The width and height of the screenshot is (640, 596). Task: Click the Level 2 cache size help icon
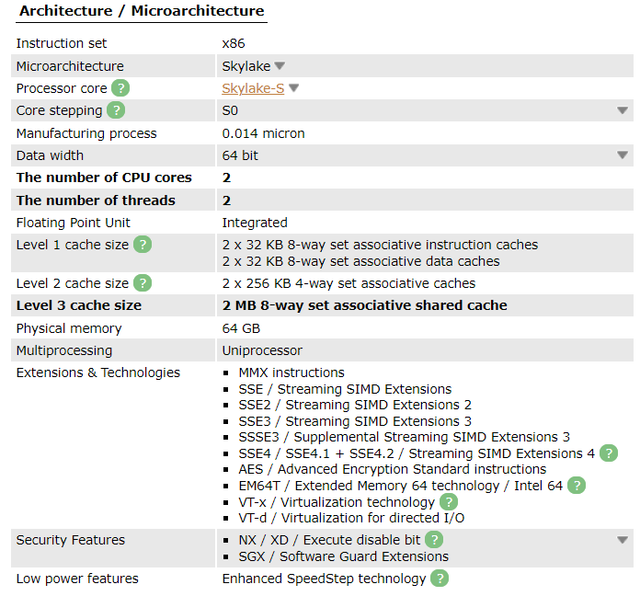[x=143, y=283]
